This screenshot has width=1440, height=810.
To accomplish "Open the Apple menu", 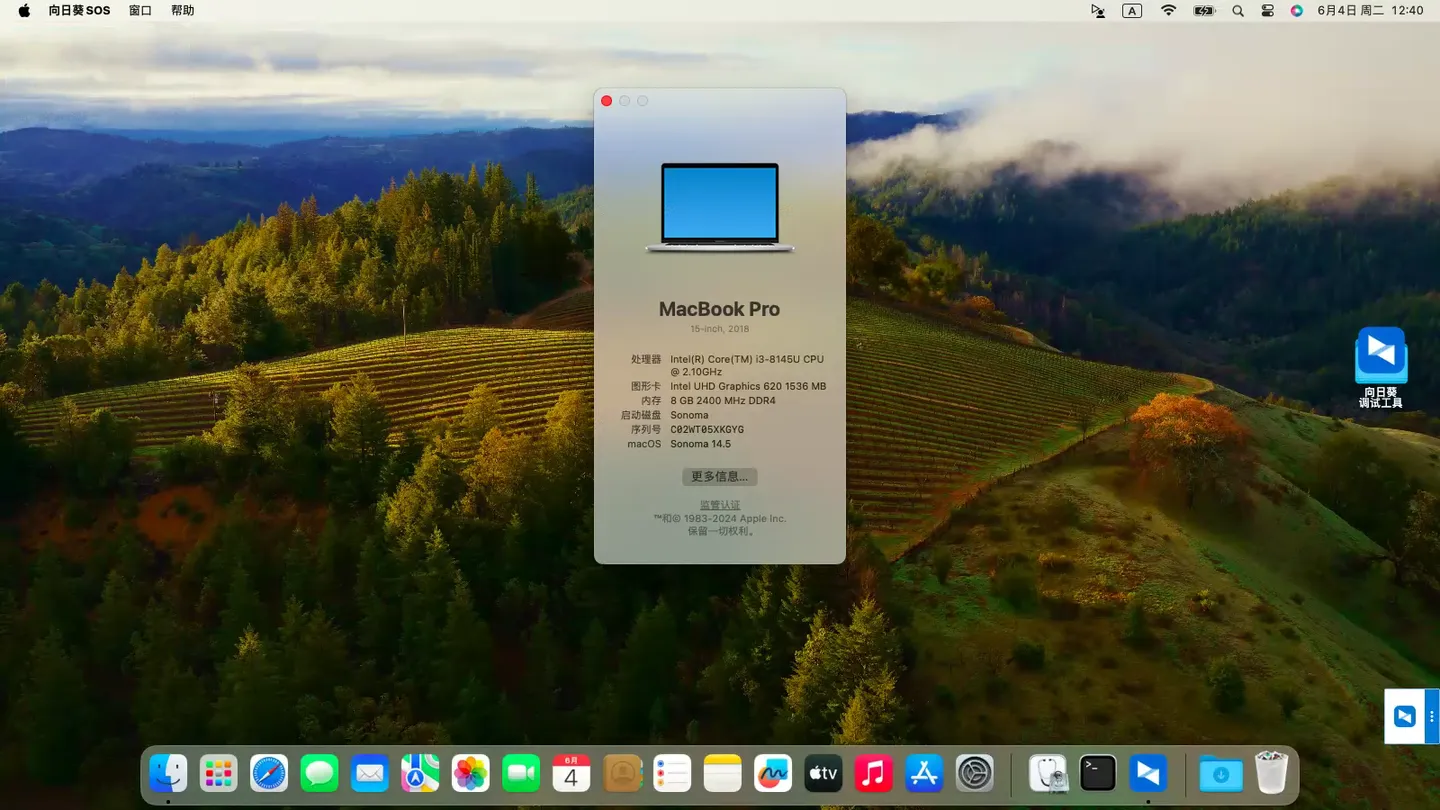I will coord(24,11).
